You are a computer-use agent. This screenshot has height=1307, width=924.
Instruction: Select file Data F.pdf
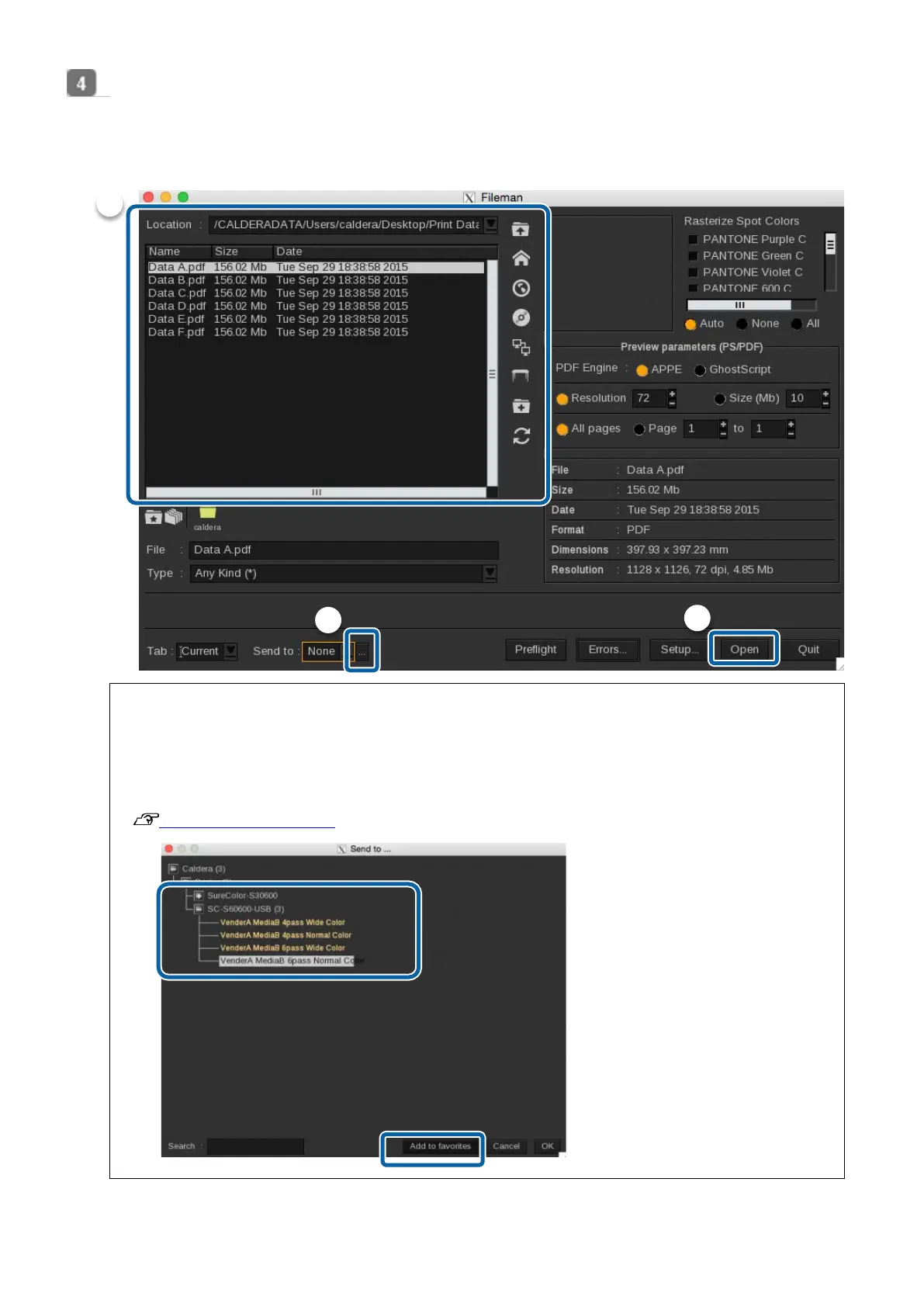pyautogui.click(x=316, y=332)
